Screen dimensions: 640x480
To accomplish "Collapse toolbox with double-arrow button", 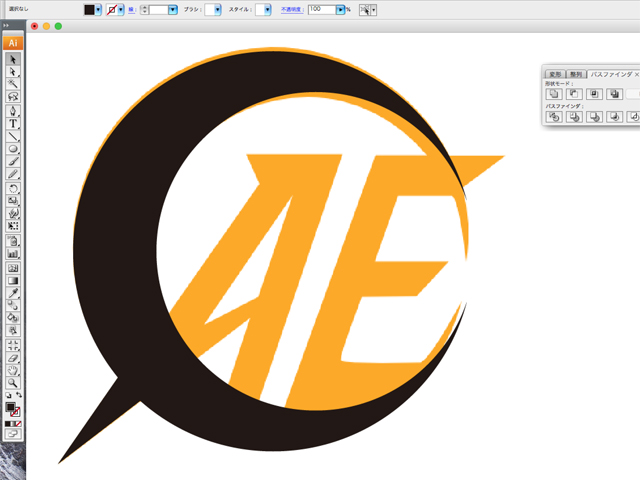I will [6, 25].
